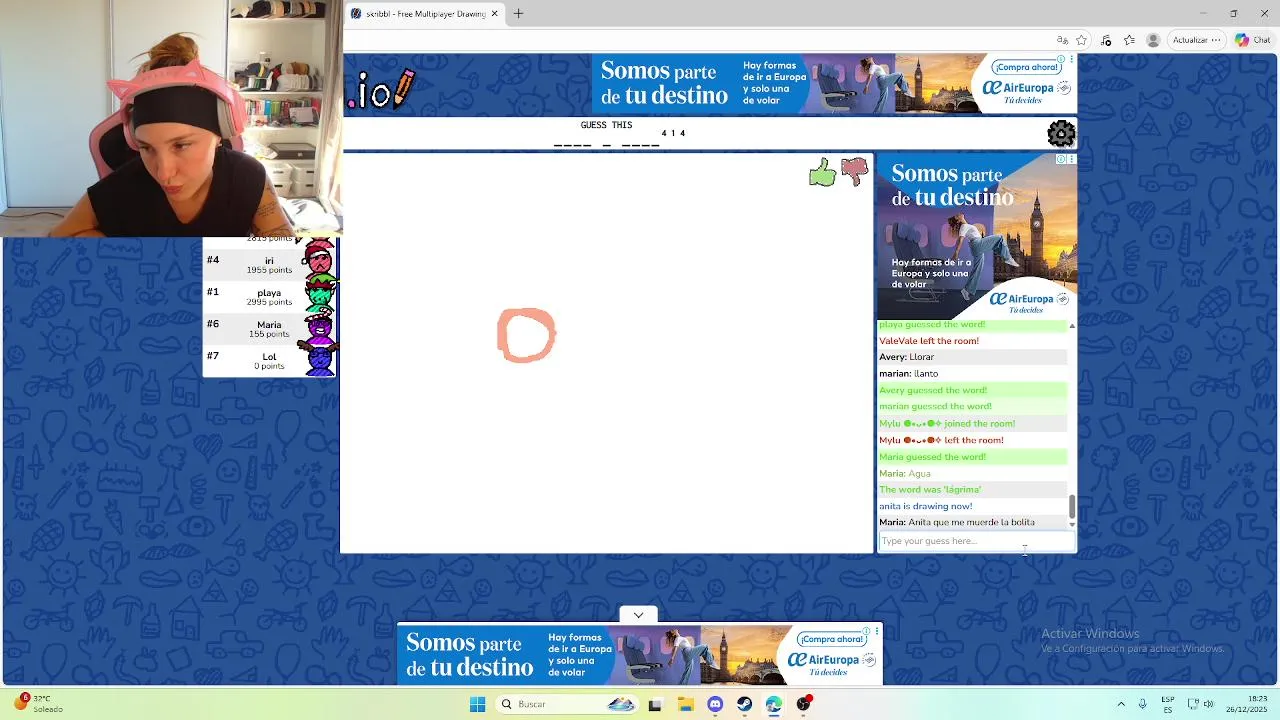
Task: Click playa's green avatar
Action: point(320,295)
